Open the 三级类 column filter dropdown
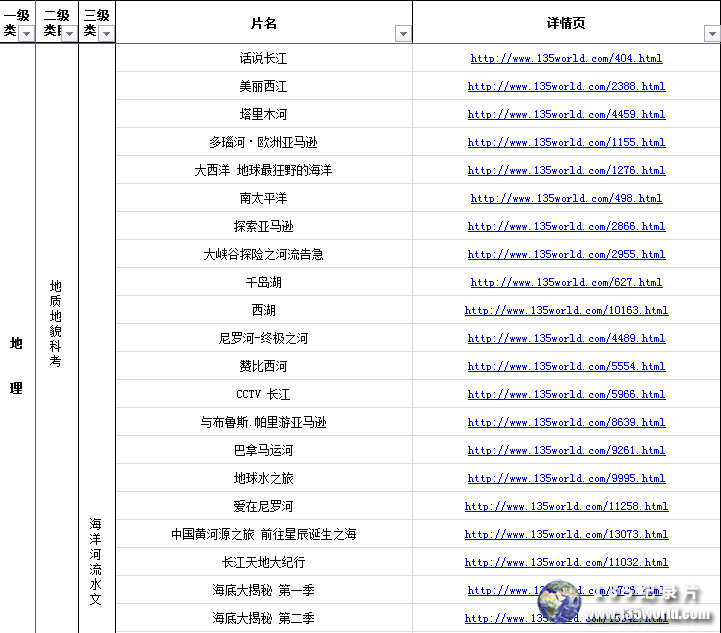The width and height of the screenshot is (721, 633). pyautogui.click(x=106, y=34)
